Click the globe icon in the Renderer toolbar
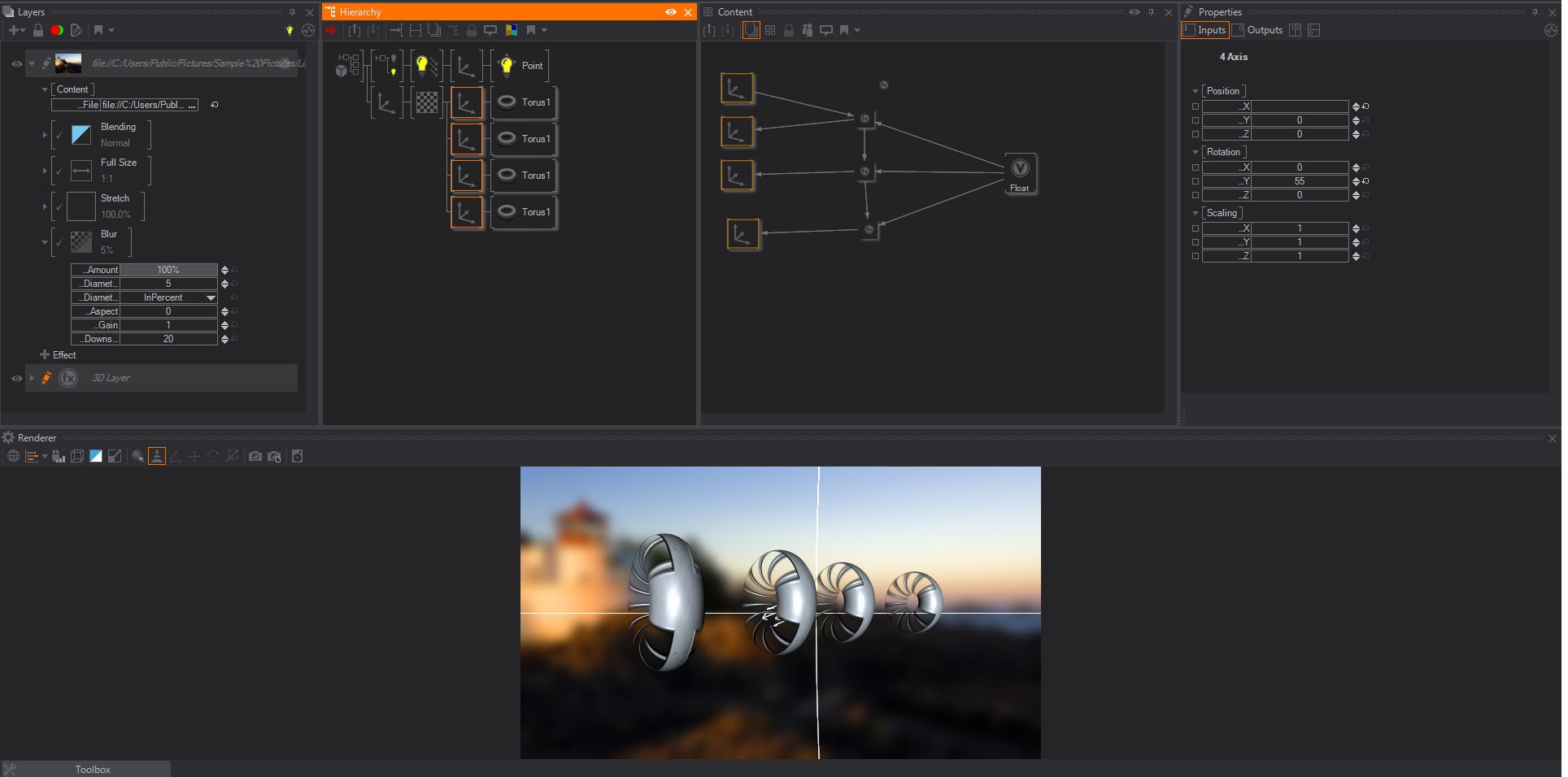1568x777 pixels. 13,456
